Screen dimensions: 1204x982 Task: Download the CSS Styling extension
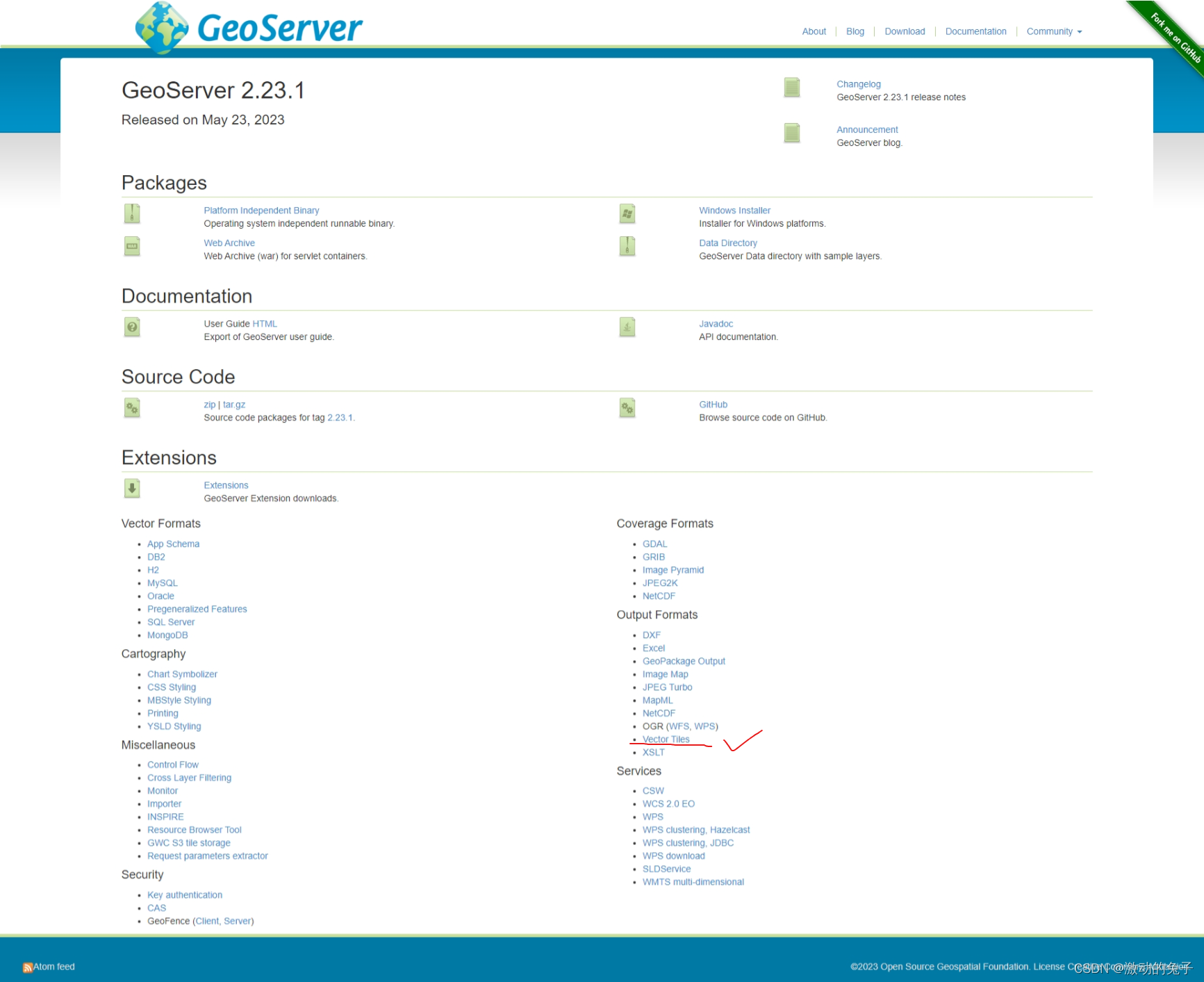[x=171, y=687]
